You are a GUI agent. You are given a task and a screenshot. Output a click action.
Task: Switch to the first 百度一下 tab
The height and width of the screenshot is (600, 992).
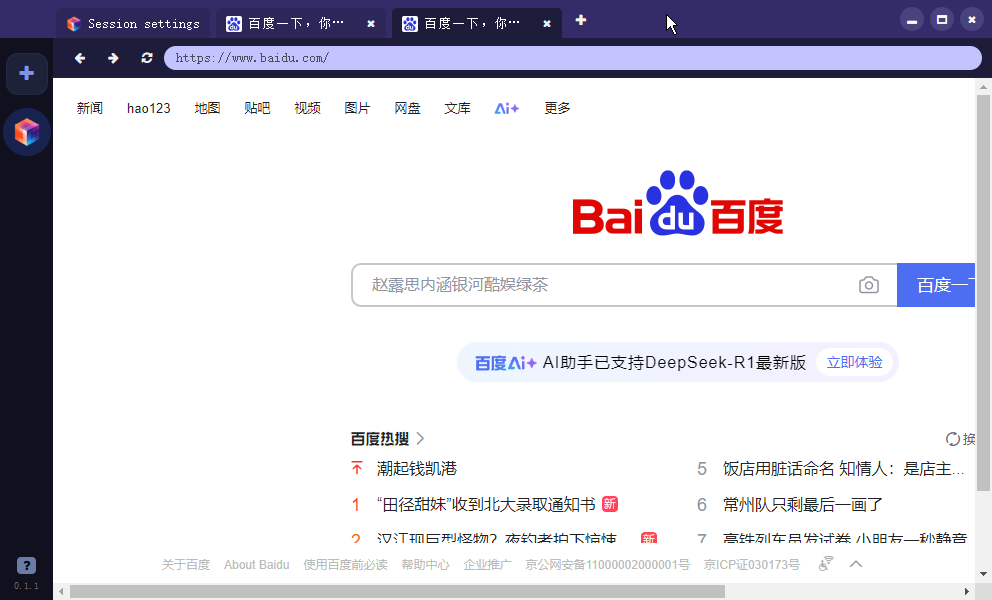pos(300,24)
